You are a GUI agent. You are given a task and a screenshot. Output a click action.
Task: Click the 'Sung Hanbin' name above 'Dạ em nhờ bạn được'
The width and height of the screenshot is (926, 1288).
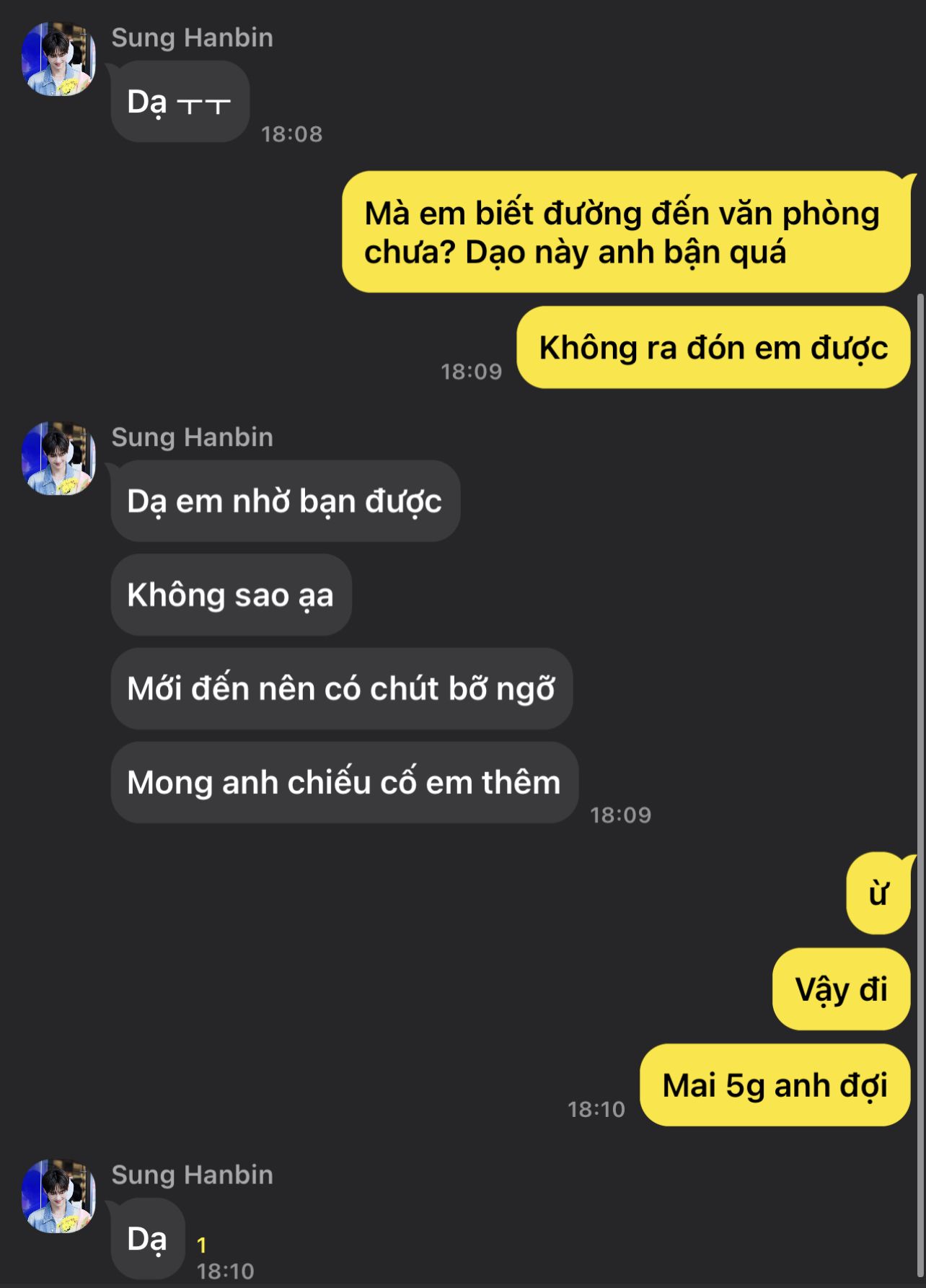point(193,437)
